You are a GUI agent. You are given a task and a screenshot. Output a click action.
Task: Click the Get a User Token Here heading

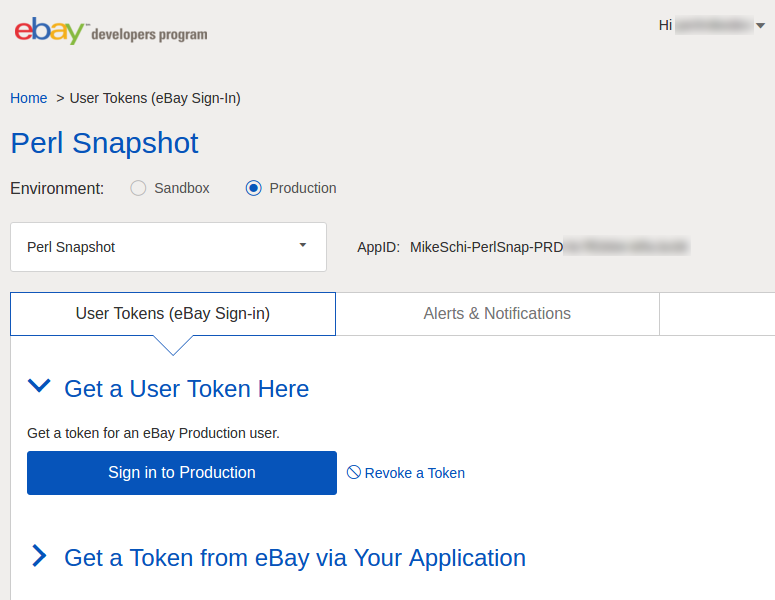[187, 389]
